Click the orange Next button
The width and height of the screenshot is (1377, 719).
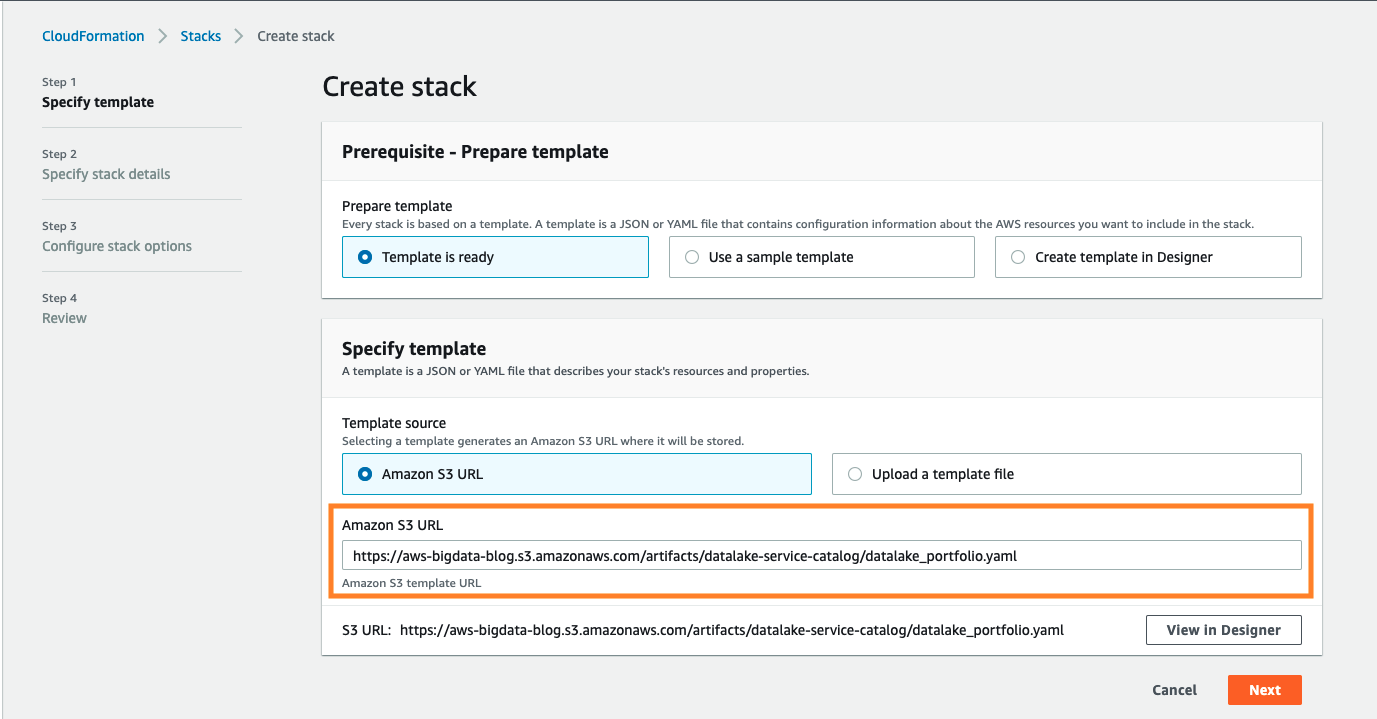click(x=1264, y=690)
